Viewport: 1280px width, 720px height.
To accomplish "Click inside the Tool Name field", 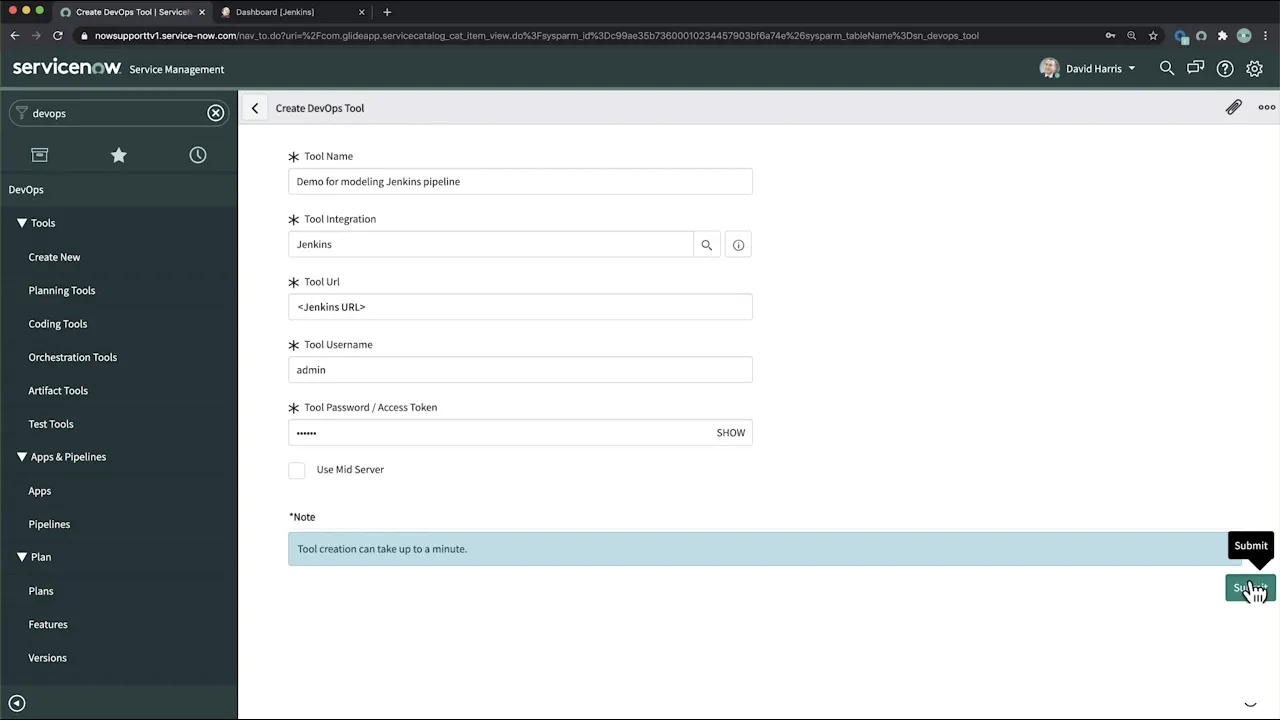I will (520, 181).
